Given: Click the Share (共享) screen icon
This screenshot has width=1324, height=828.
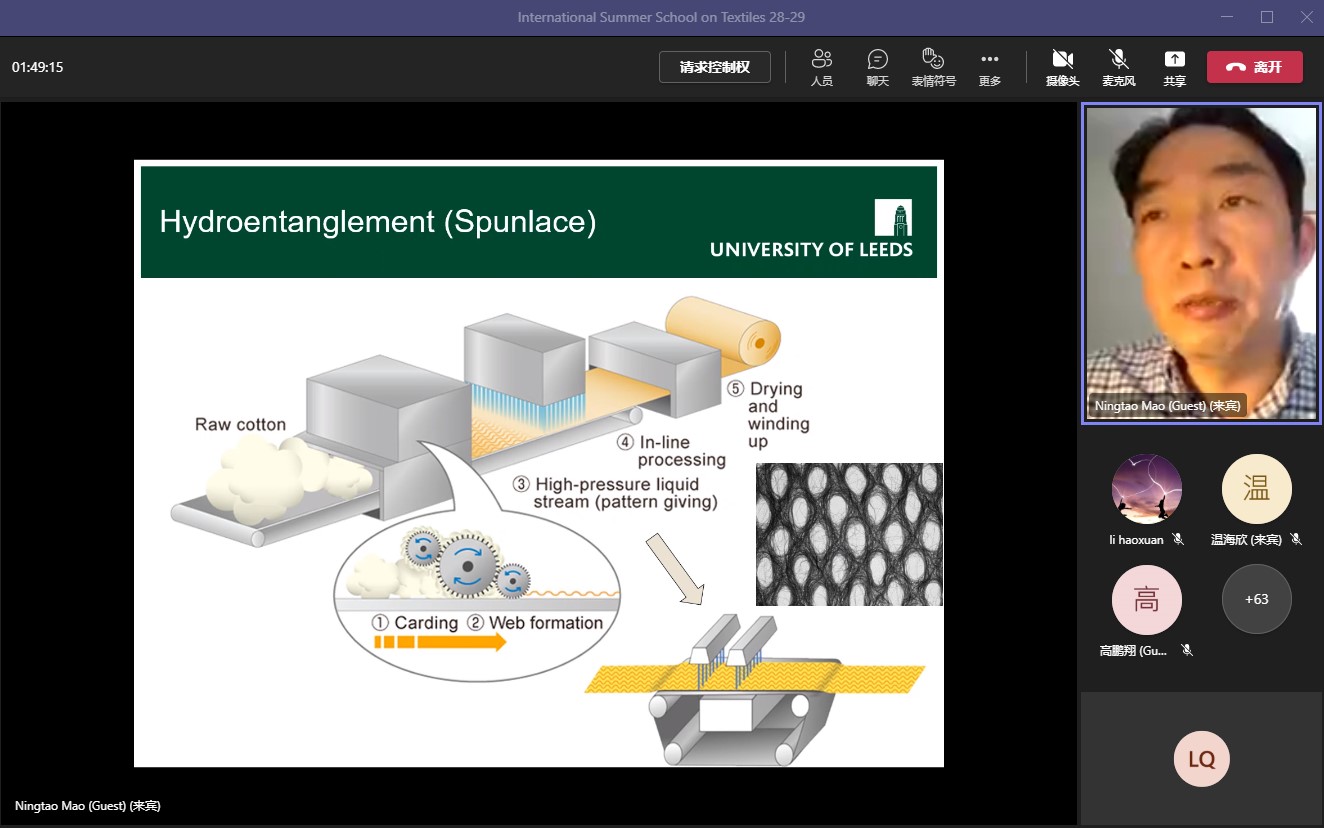Looking at the screenshot, I should 1174,67.
